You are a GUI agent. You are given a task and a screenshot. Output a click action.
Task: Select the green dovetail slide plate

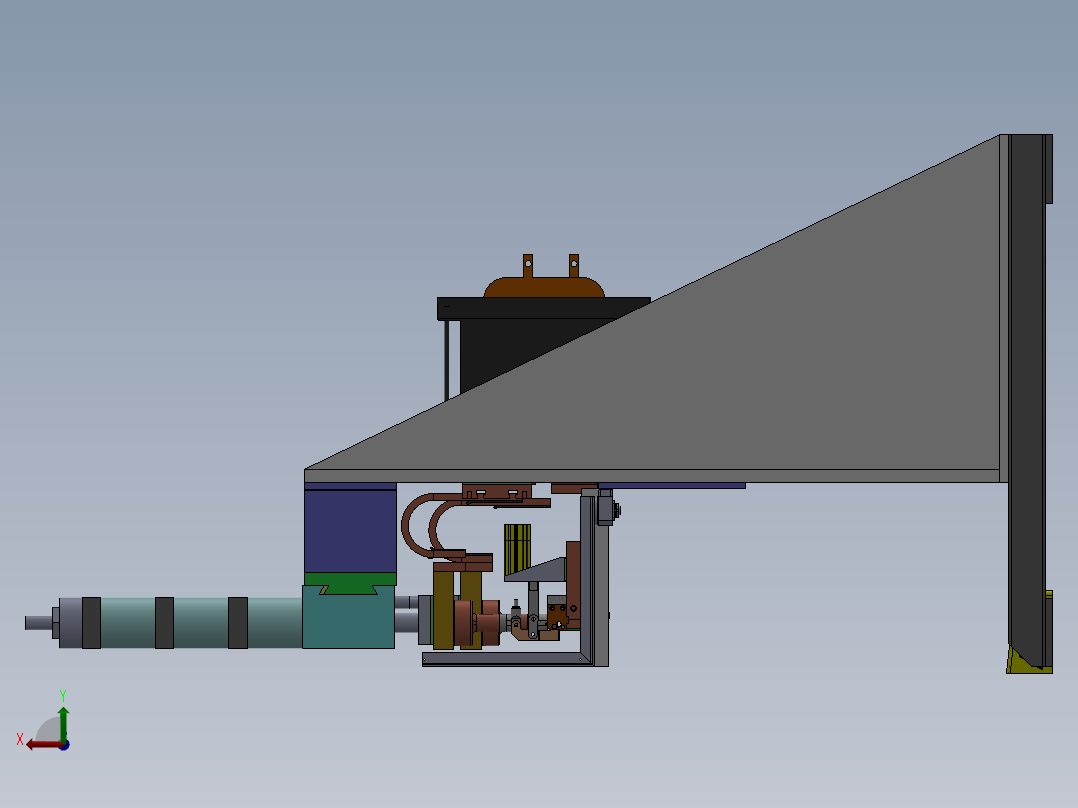pyautogui.click(x=350, y=582)
